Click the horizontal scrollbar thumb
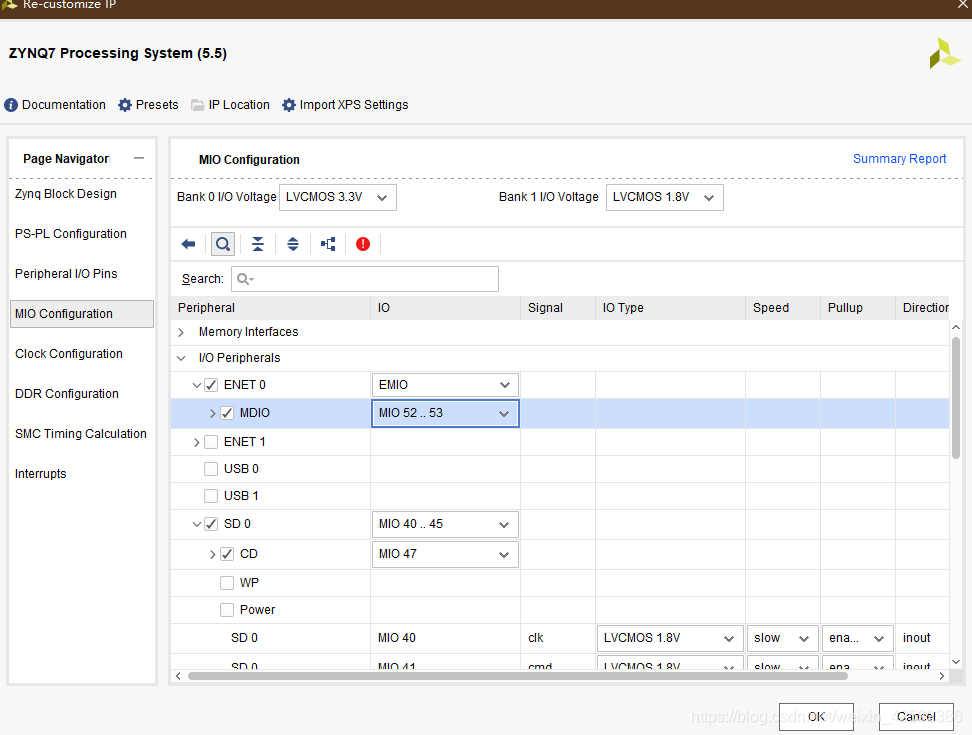The image size is (972, 735). point(518,676)
